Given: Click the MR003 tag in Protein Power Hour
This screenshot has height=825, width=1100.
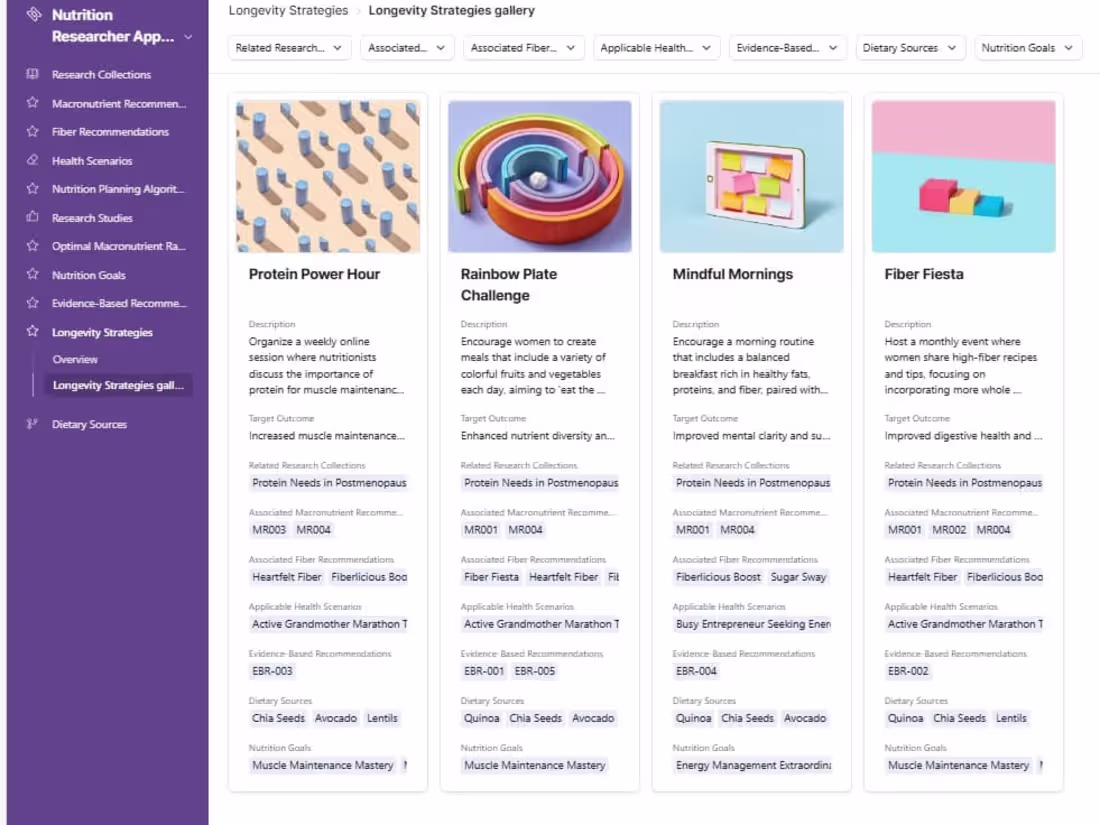Looking at the screenshot, I should [269, 530].
